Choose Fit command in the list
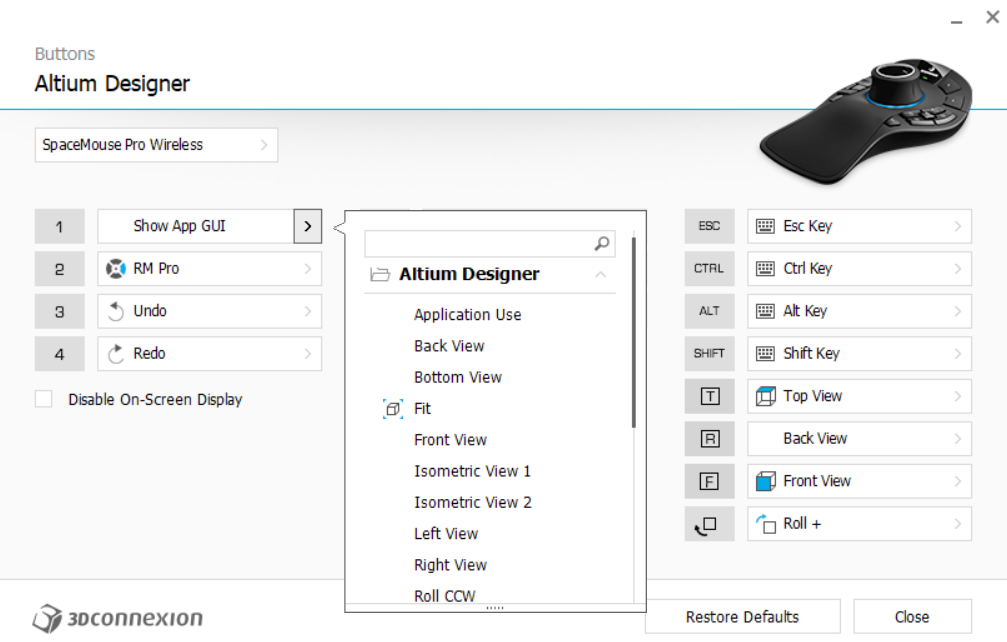1007x642 pixels. tap(423, 409)
